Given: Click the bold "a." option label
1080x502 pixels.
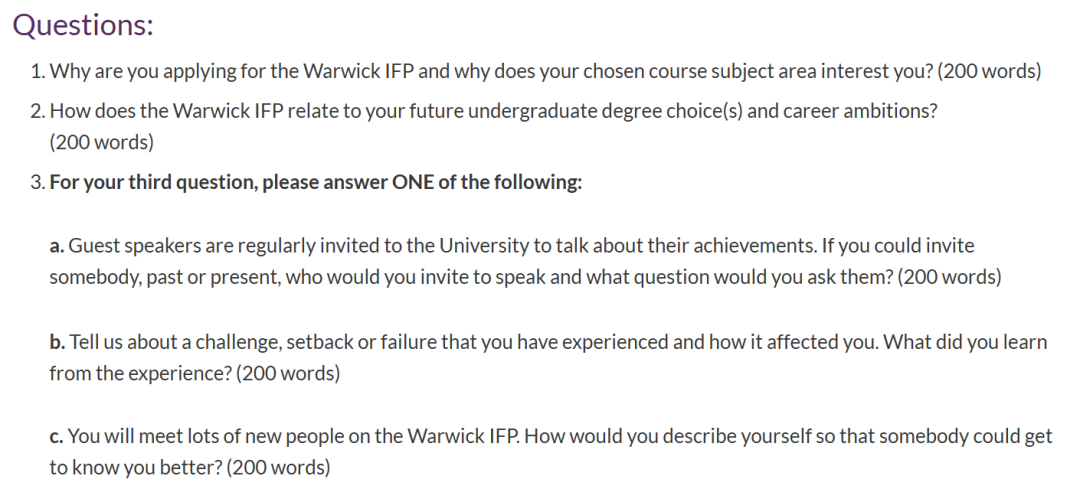Looking at the screenshot, I should [57, 246].
